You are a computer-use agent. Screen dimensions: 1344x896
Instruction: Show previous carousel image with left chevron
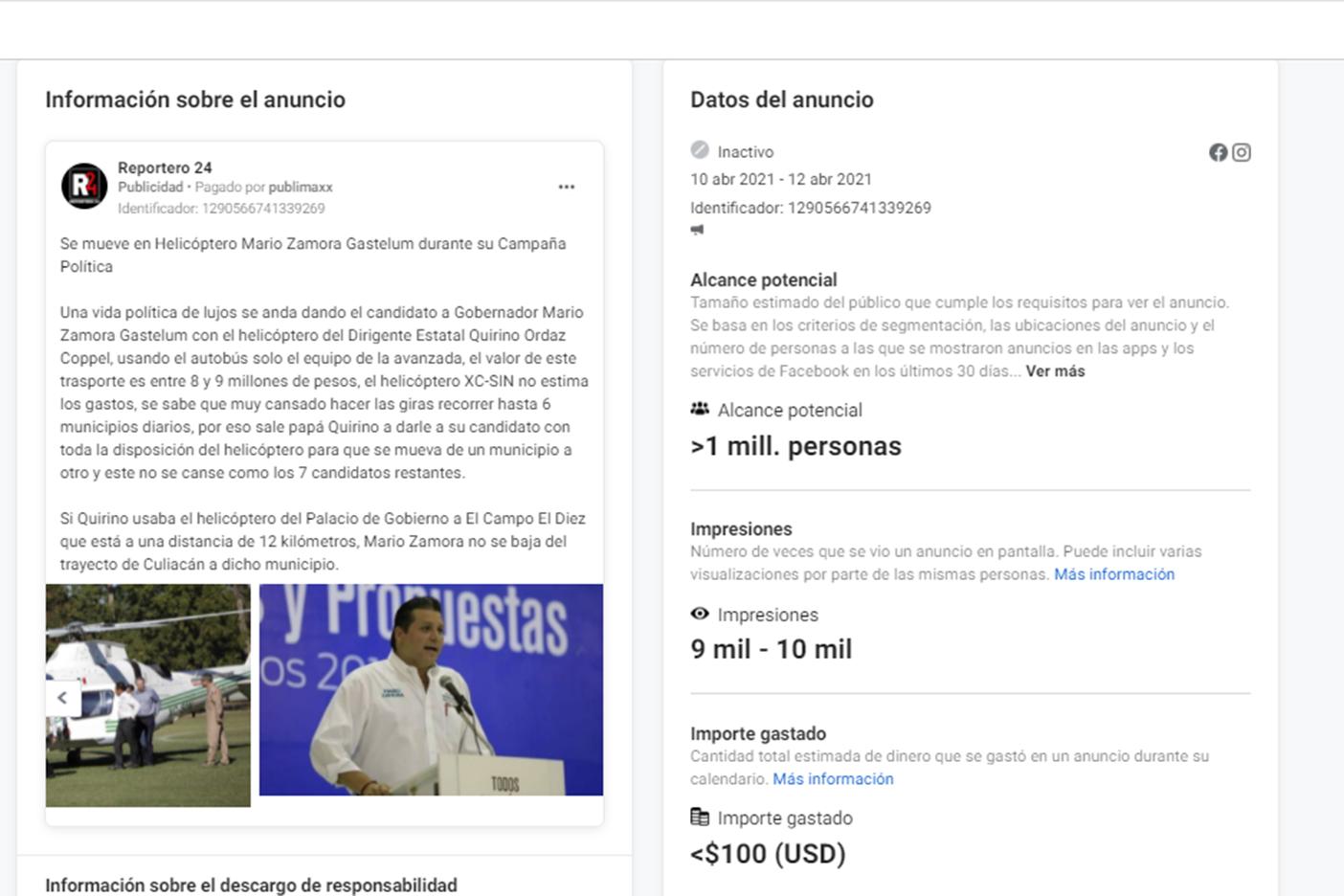click(63, 698)
